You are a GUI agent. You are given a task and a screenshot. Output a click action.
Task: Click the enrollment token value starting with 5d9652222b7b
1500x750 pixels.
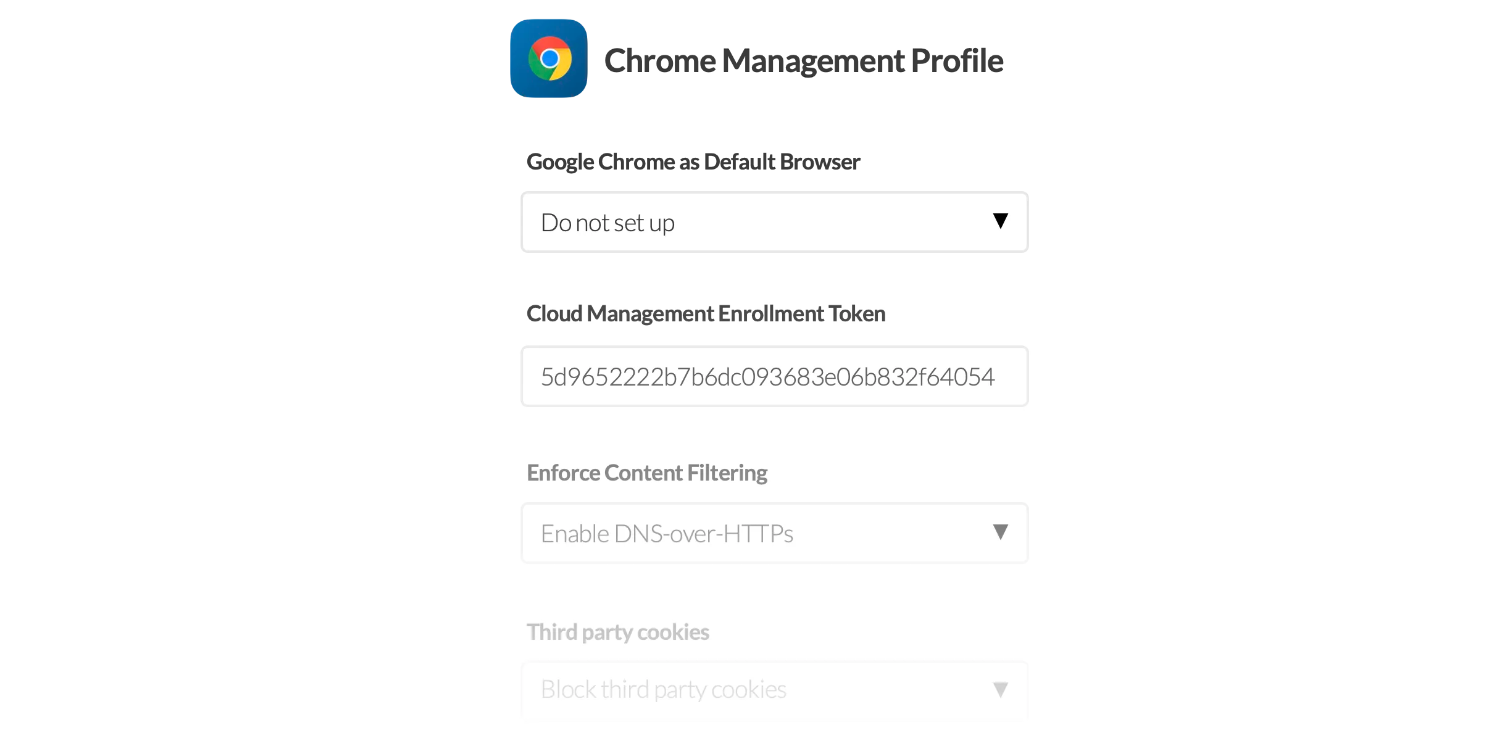tap(767, 377)
